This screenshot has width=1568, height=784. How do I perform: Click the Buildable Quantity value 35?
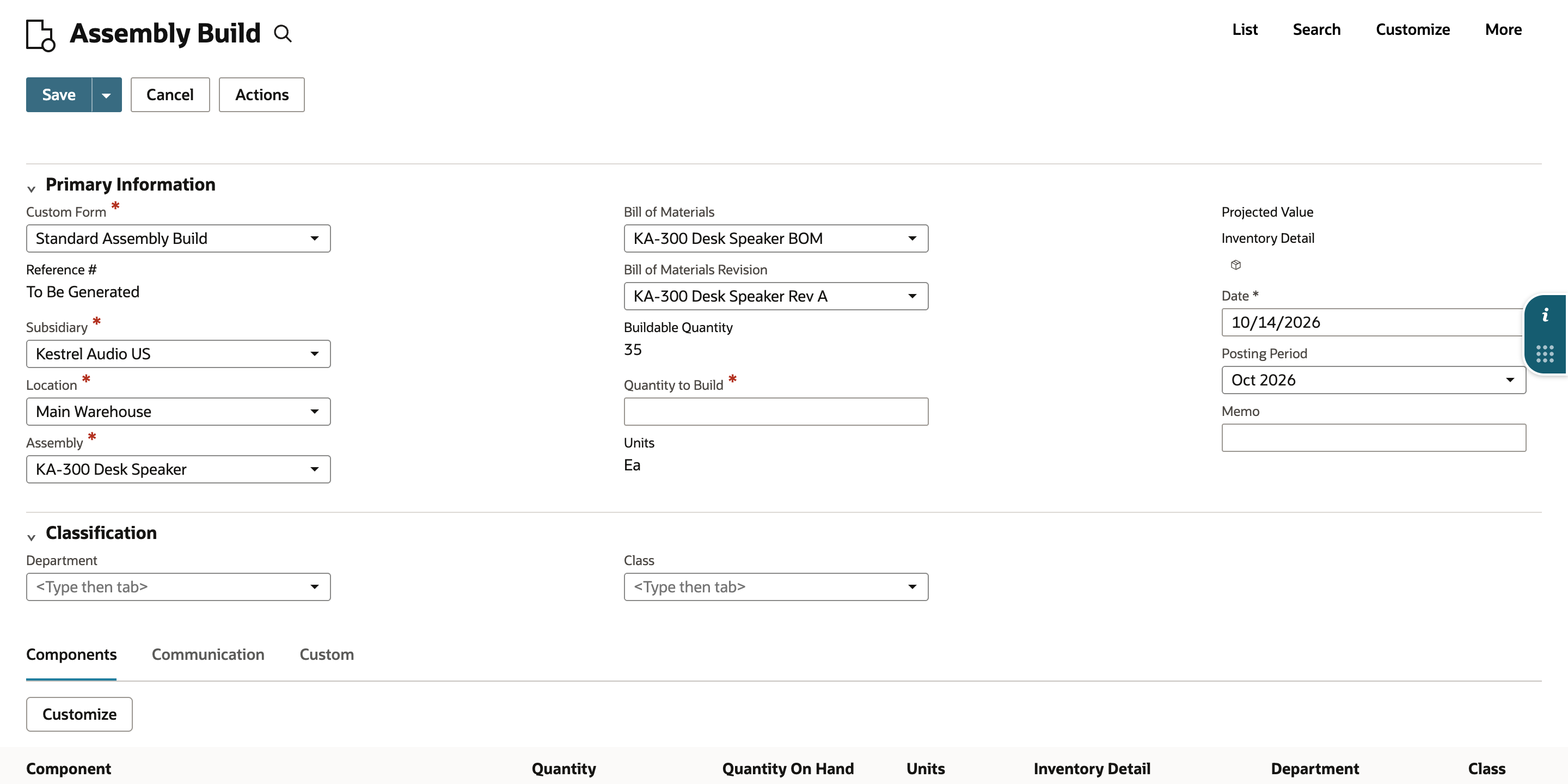click(x=633, y=350)
